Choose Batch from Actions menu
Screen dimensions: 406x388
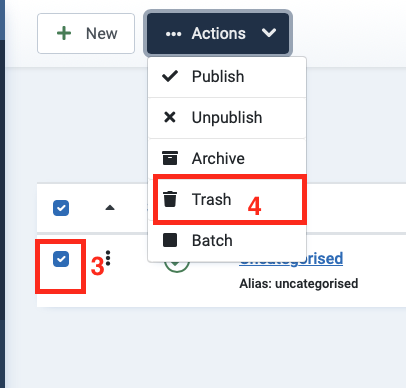[227, 240]
